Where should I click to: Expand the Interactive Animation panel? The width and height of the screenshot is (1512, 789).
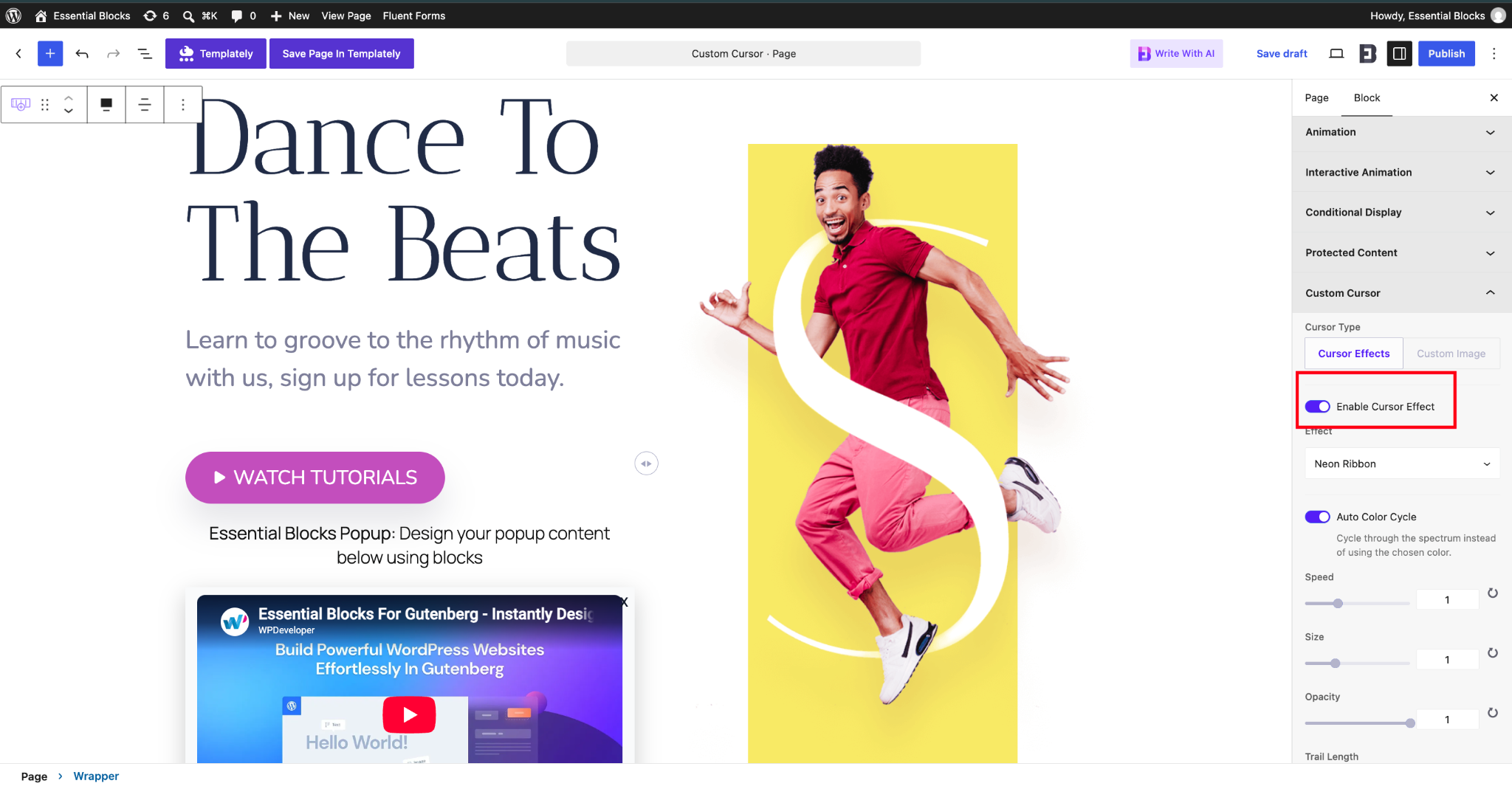click(x=1401, y=172)
